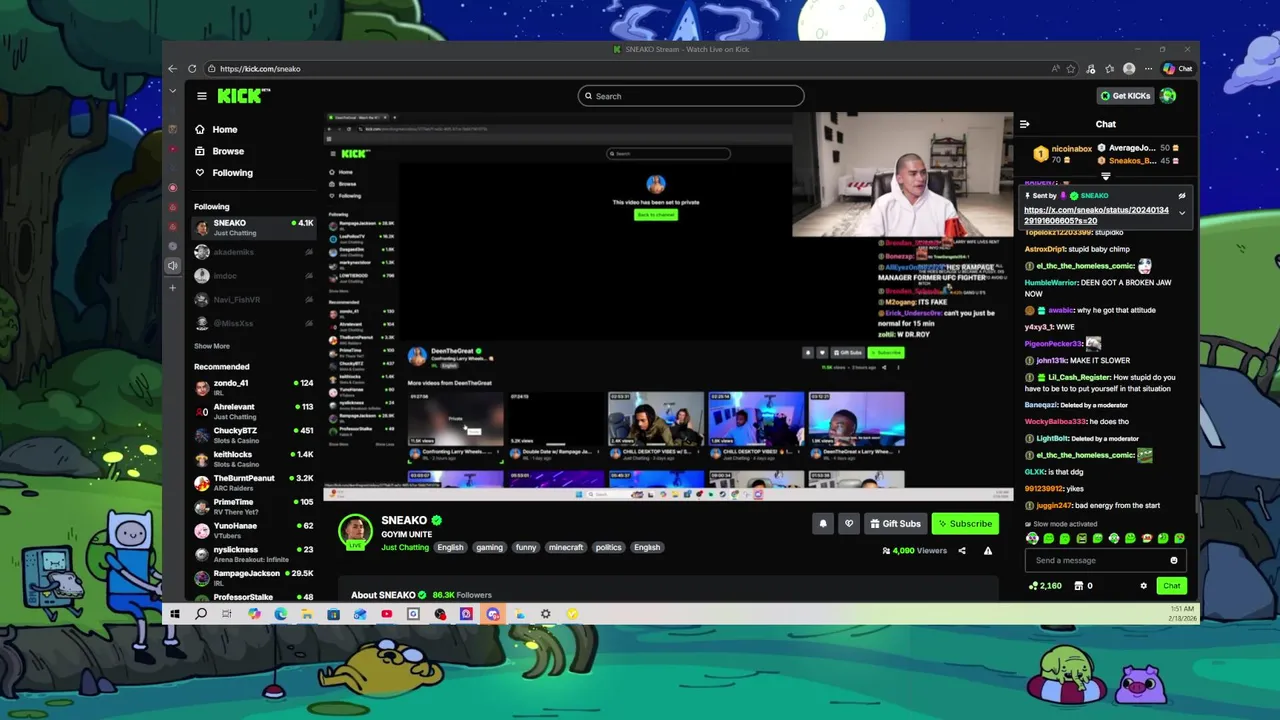Click the green Chat send button
1280x720 pixels.
click(1171, 586)
